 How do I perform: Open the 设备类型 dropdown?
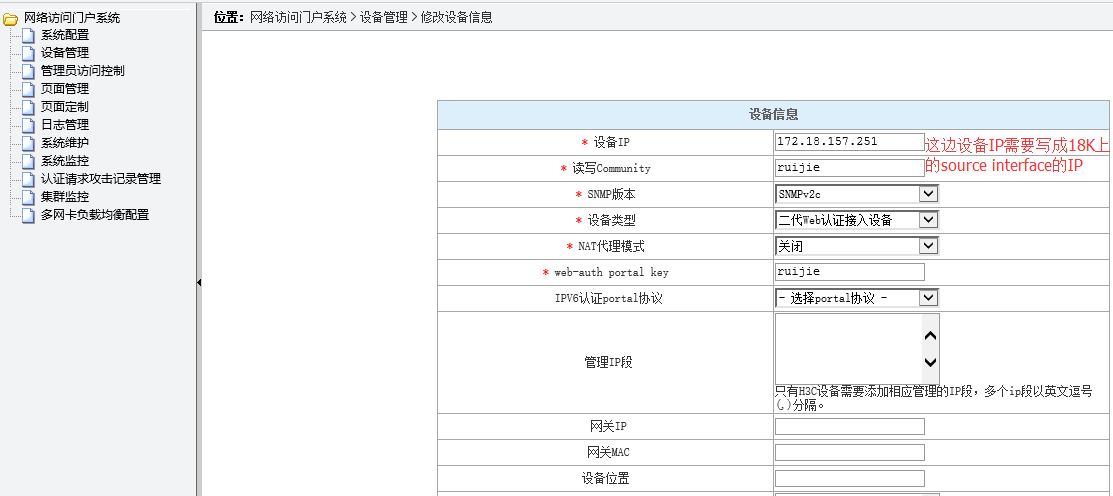tap(857, 220)
